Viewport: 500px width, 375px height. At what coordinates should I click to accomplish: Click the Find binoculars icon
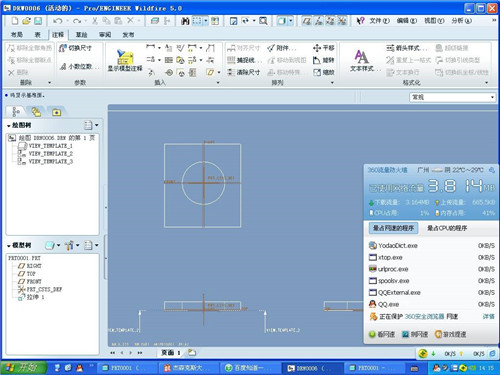coord(185,21)
